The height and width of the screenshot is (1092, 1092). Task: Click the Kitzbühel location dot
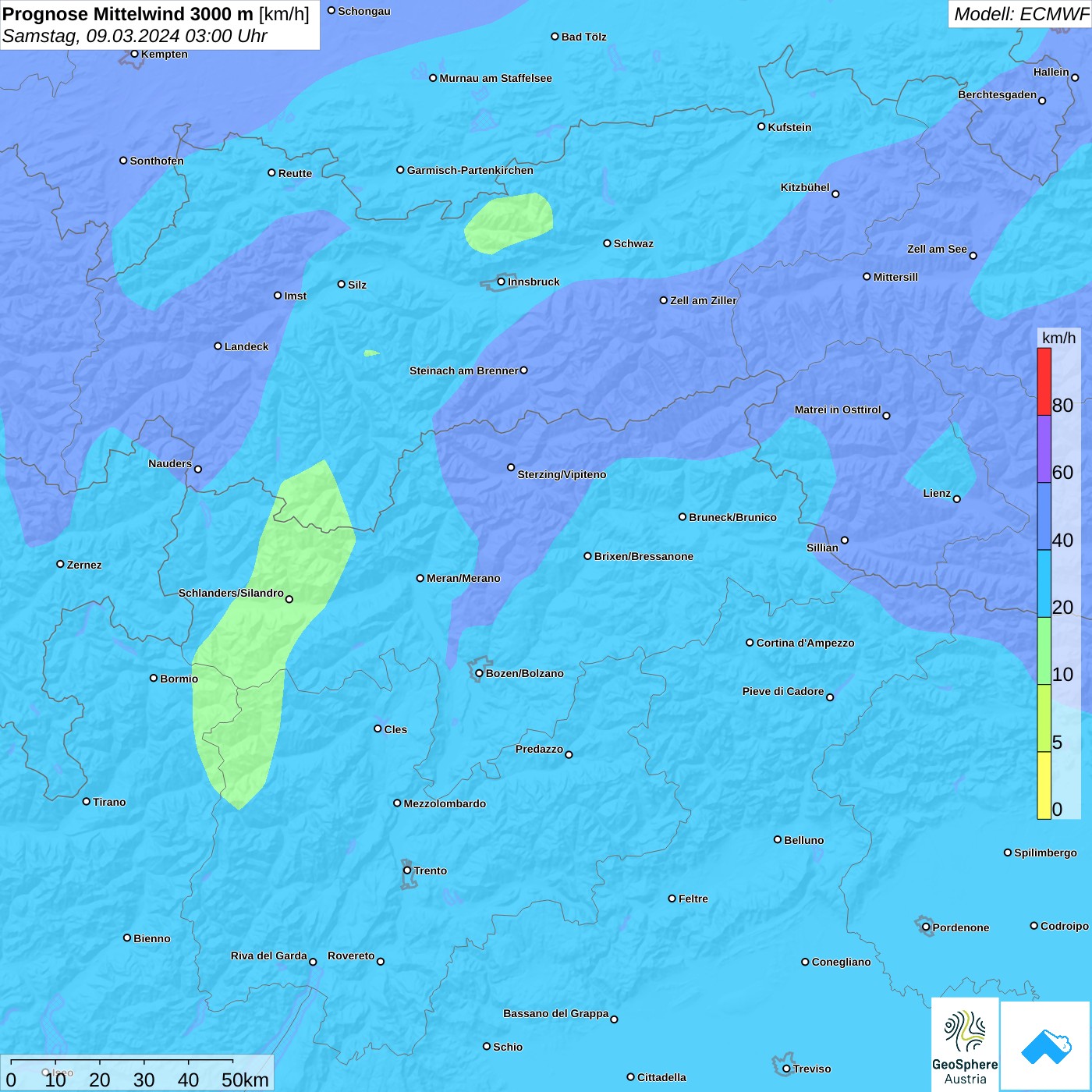pyautogui.click(x=835, y=194)
